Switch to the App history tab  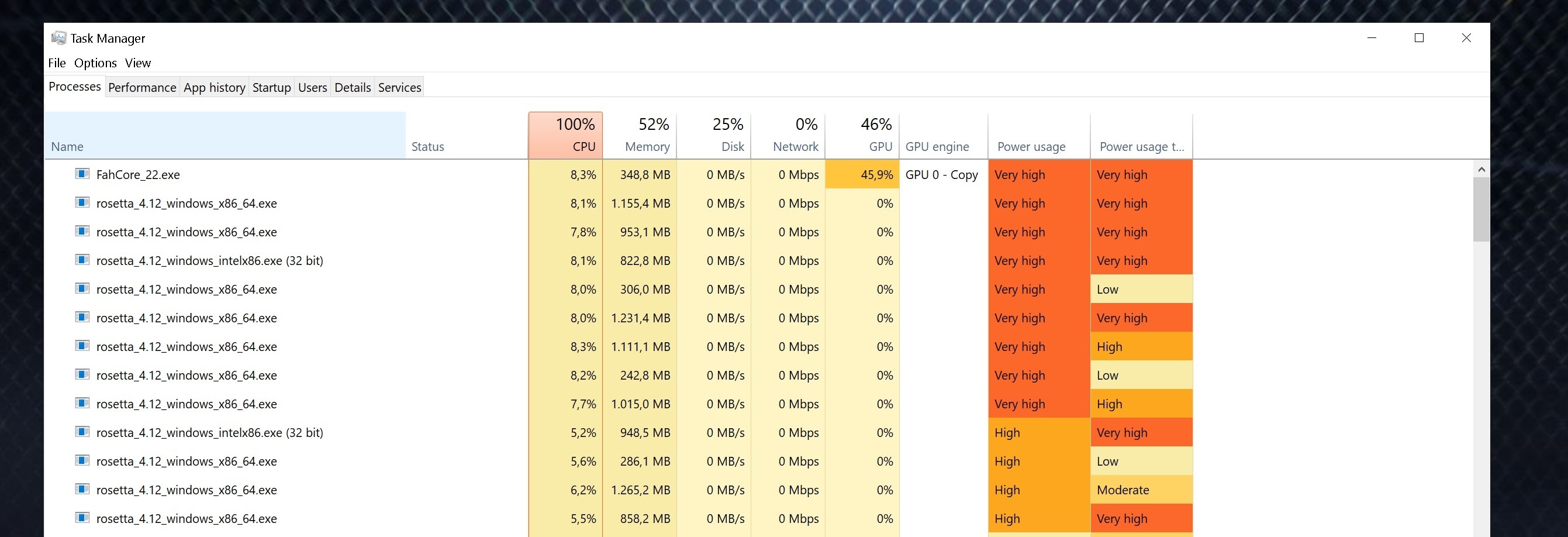pyautogui.click(x=214, y=88)
